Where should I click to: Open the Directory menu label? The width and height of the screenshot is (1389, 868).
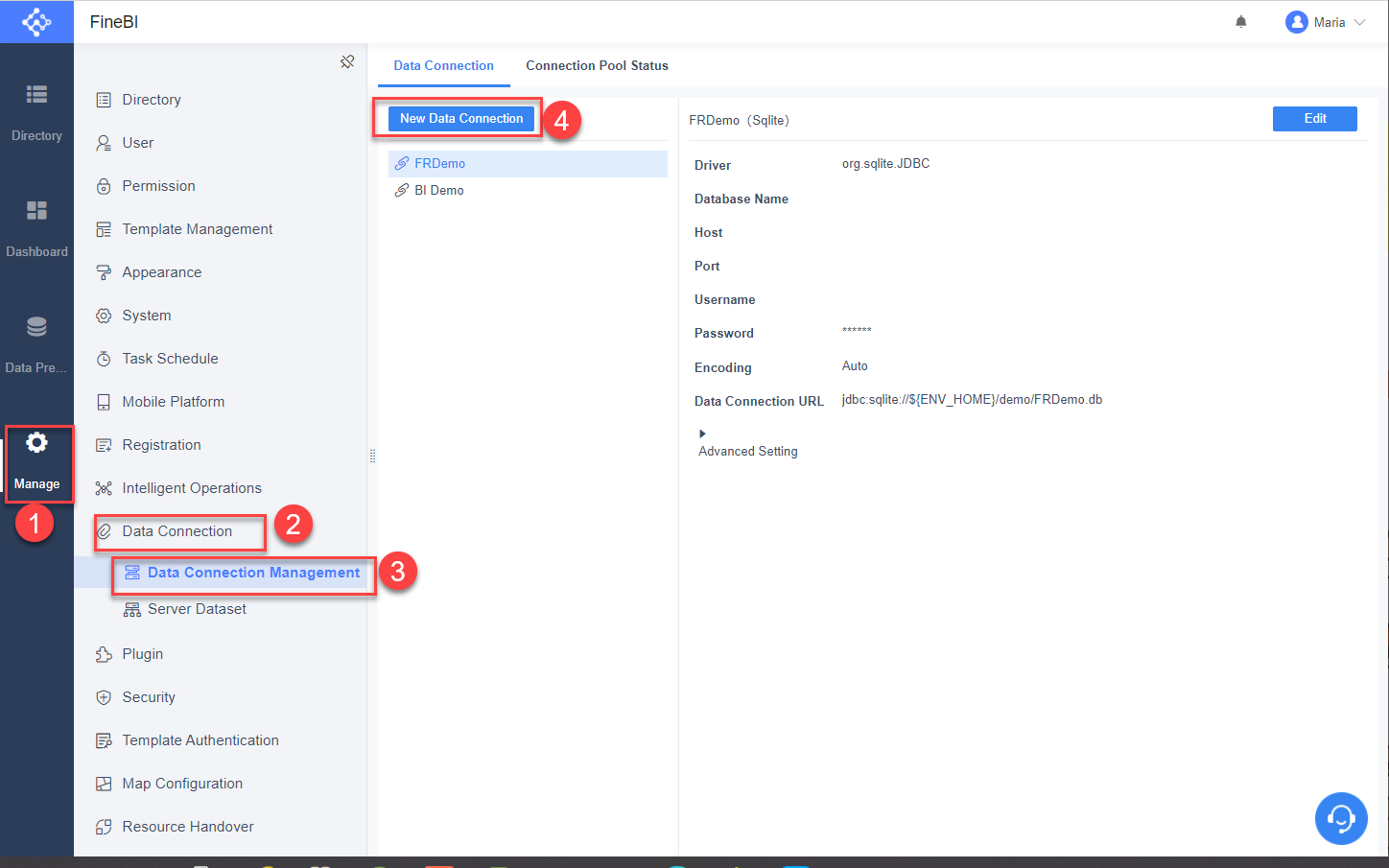click(152, 100)
